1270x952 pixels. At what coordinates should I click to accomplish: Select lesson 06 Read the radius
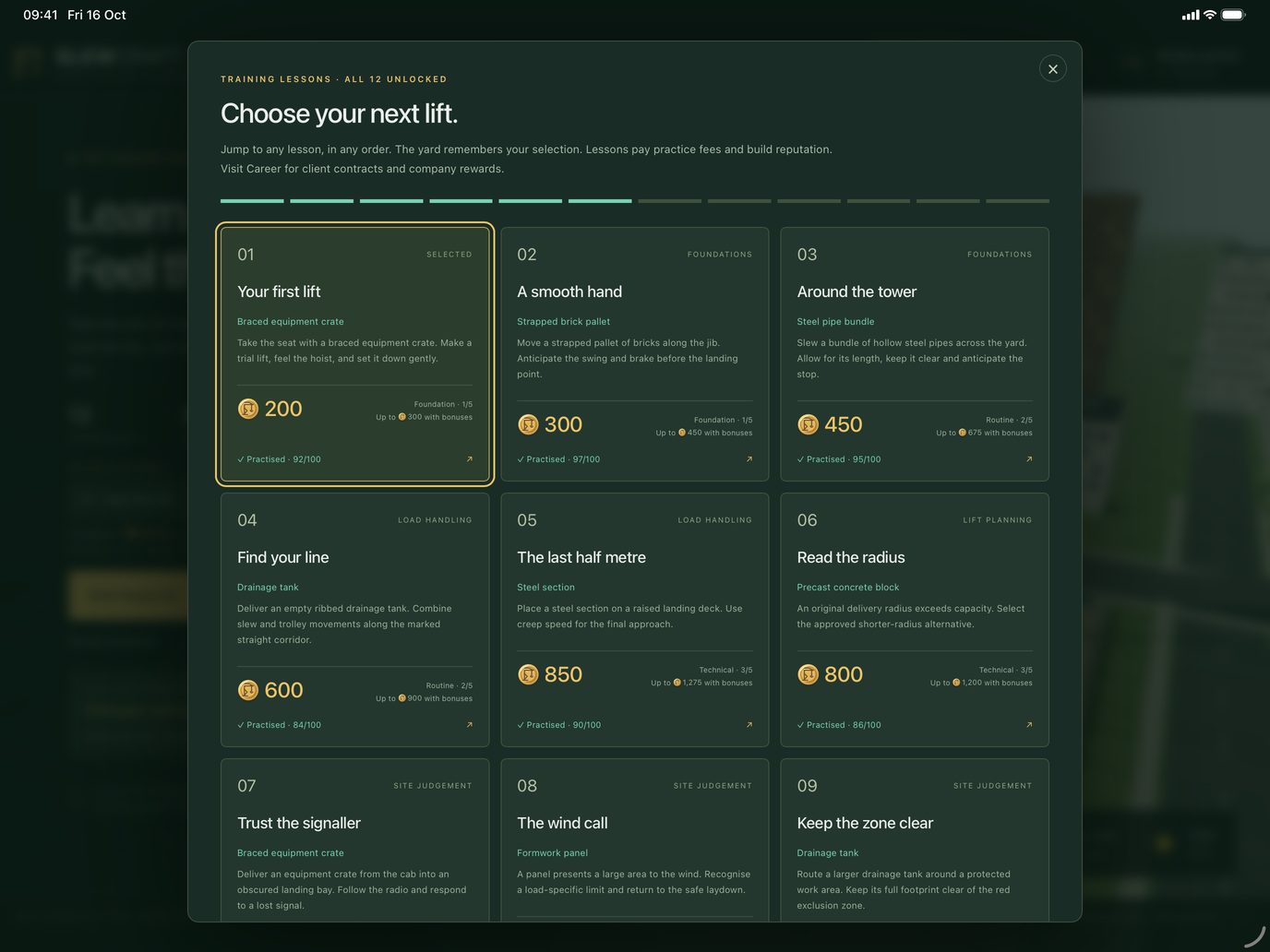(x=915, y=620)
